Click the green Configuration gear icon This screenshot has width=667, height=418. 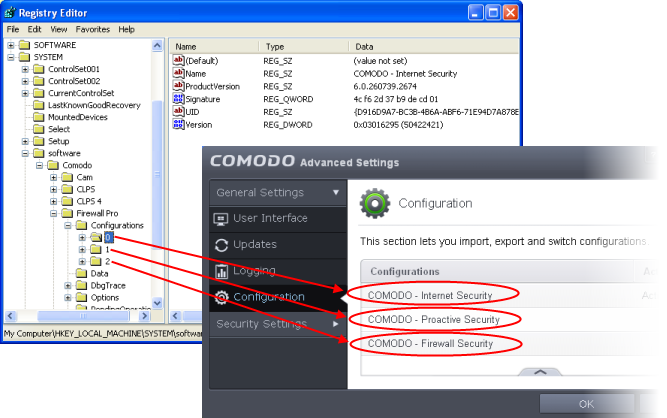coord(375,204)
